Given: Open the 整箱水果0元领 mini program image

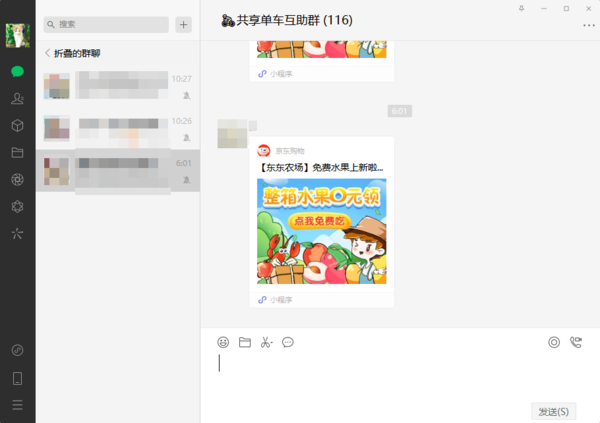Looking at the screenshot, I should point(321,231).
